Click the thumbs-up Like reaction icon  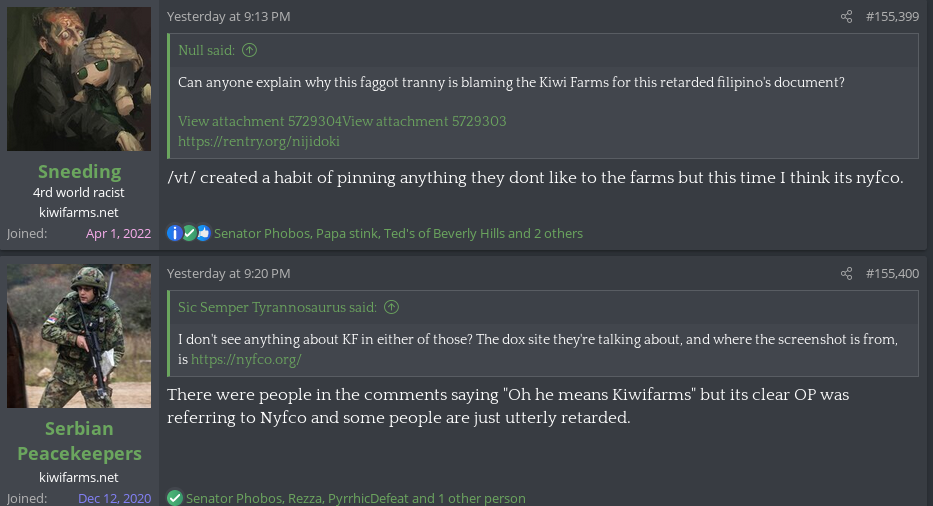[x=203, y=233]
